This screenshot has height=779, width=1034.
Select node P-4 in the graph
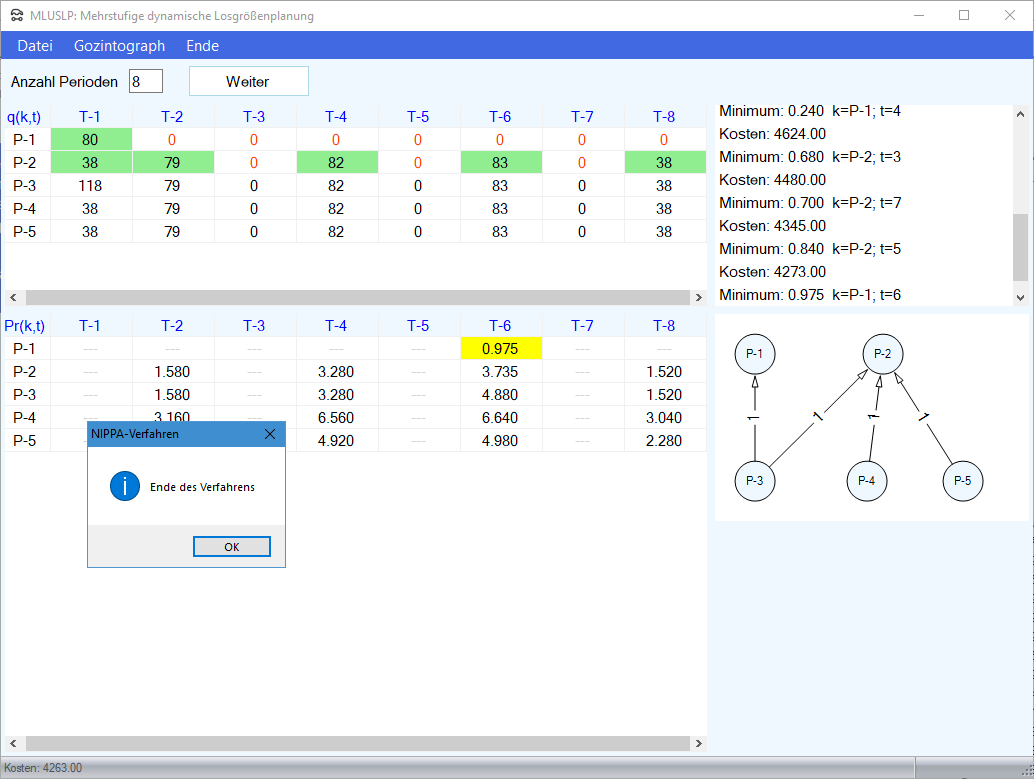[x=866, y=481]
